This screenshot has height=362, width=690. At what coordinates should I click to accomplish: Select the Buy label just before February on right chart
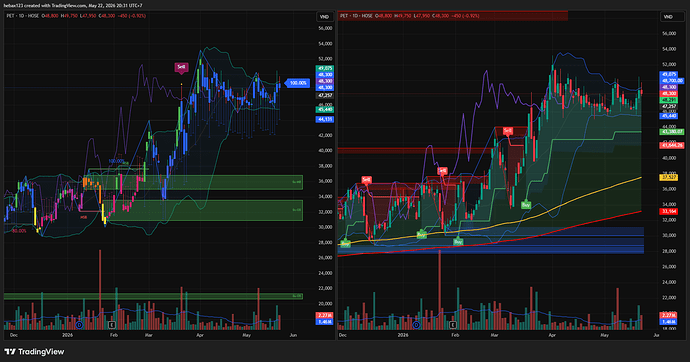click(458, 241)
